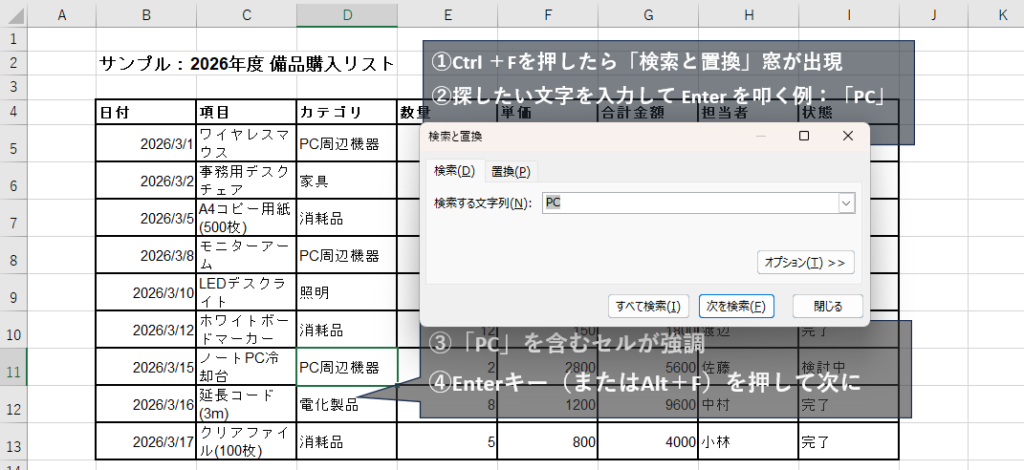Click the カテゴリ header cell

pos(346,112)
